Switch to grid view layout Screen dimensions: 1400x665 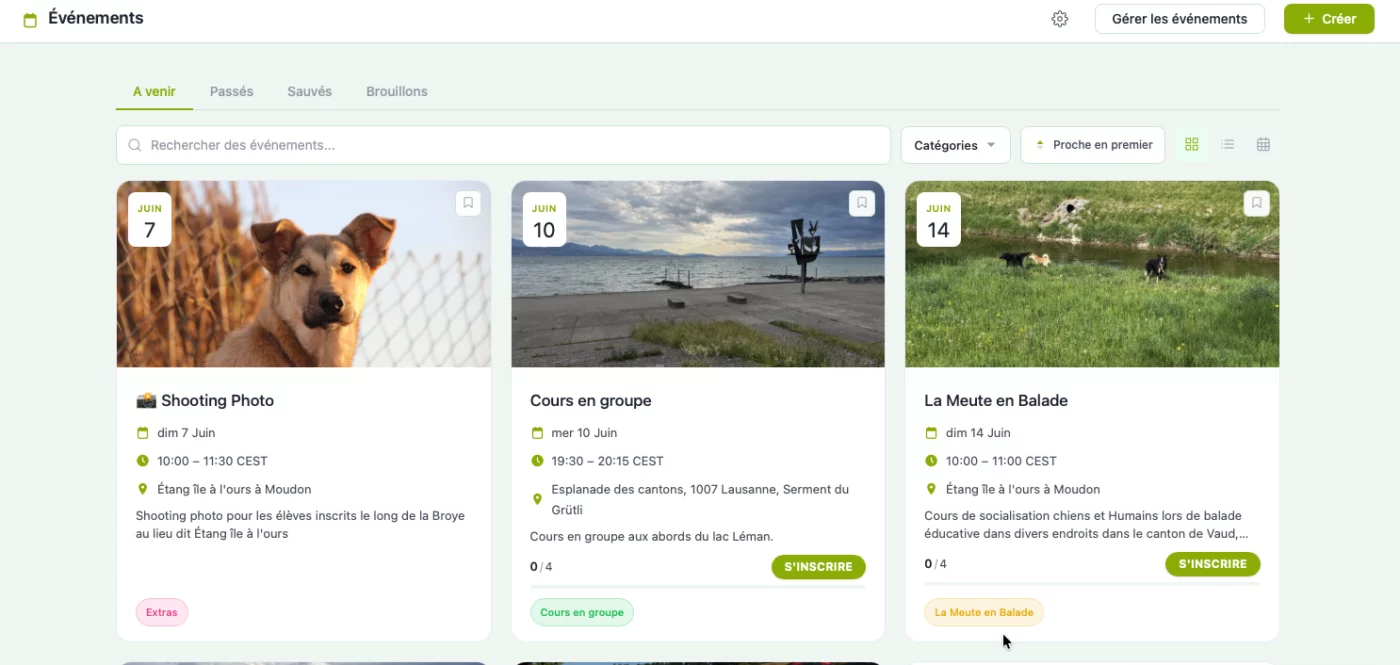[1191, 145]
